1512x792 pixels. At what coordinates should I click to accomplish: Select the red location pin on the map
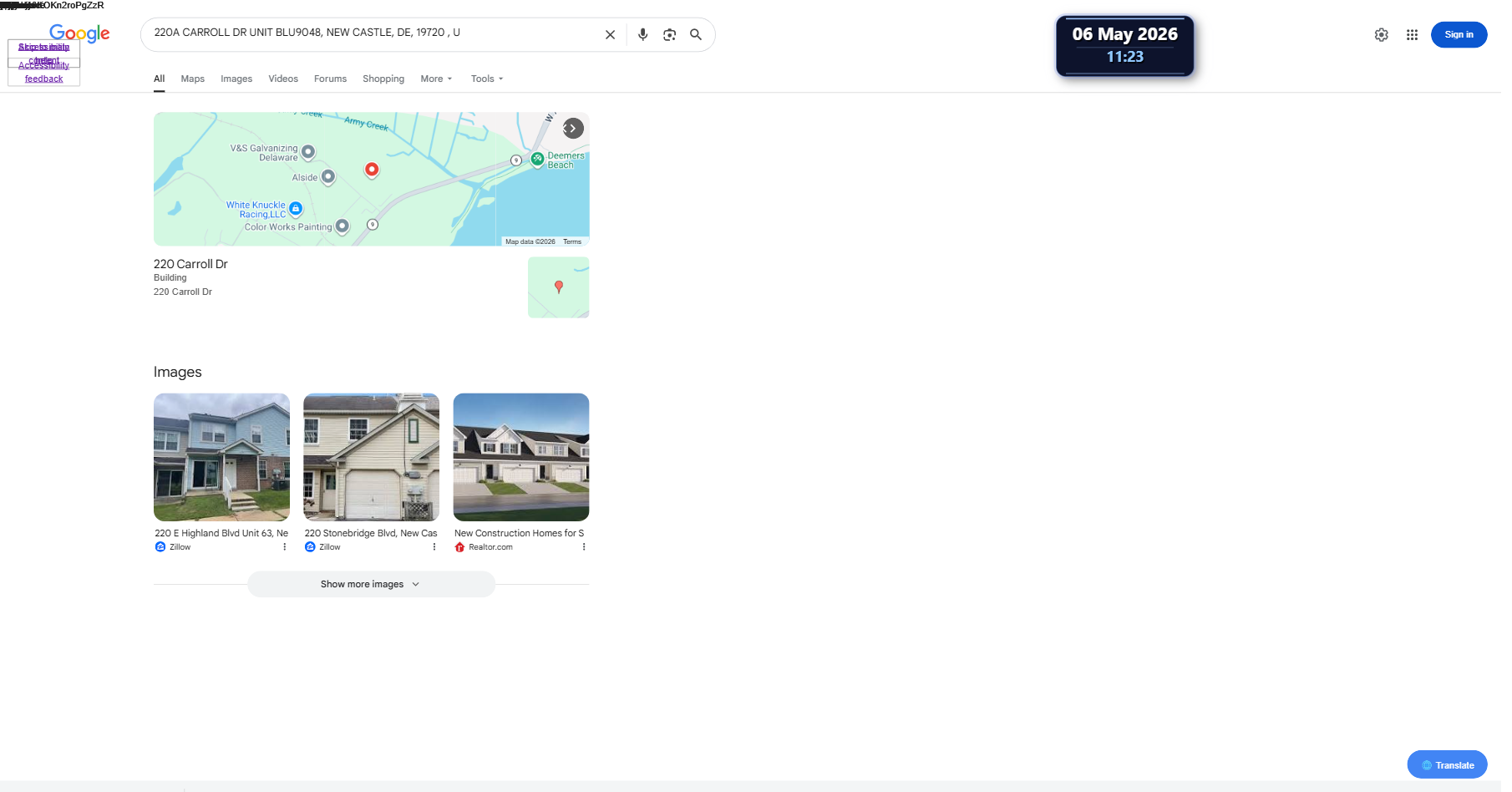pyautogui.click(x=372, y=170)
